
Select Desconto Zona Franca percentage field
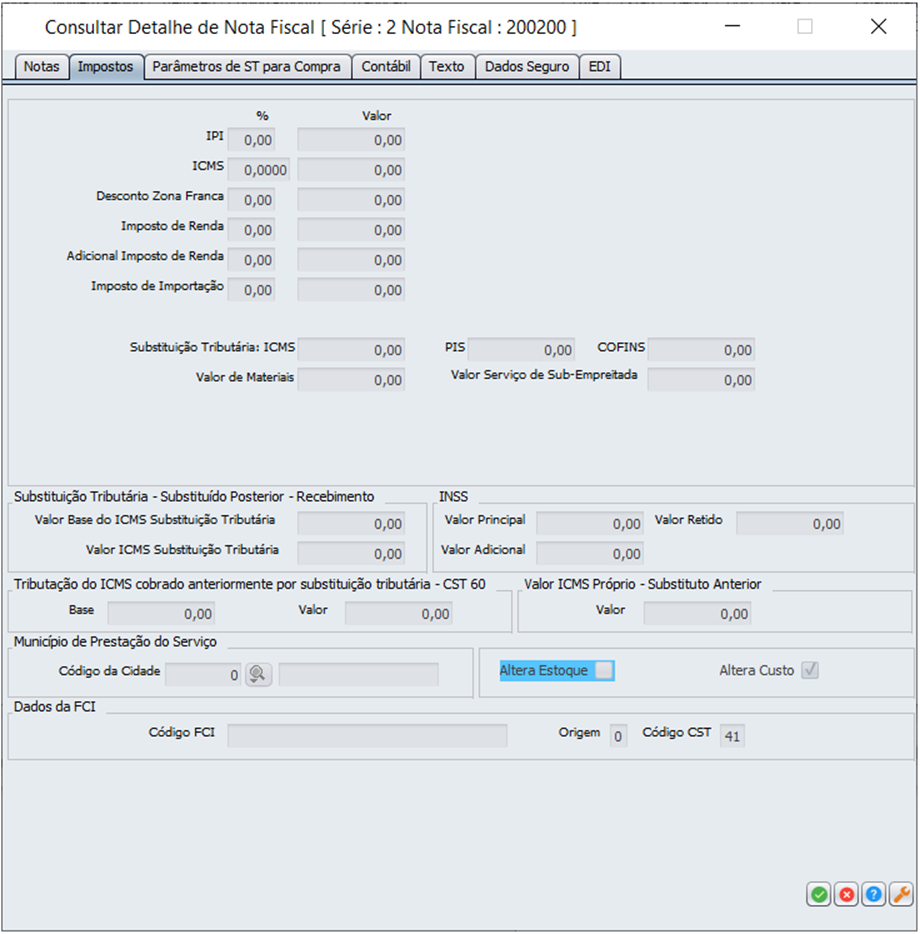click(251, 200)
